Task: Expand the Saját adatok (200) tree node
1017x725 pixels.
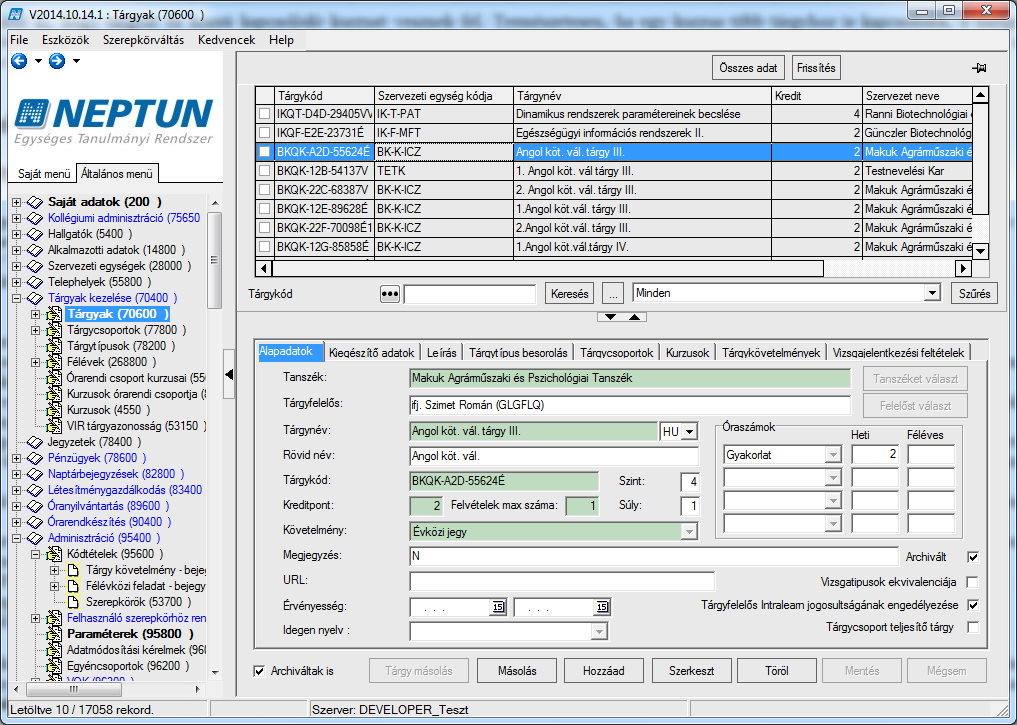Action: (x=16, y=202)
